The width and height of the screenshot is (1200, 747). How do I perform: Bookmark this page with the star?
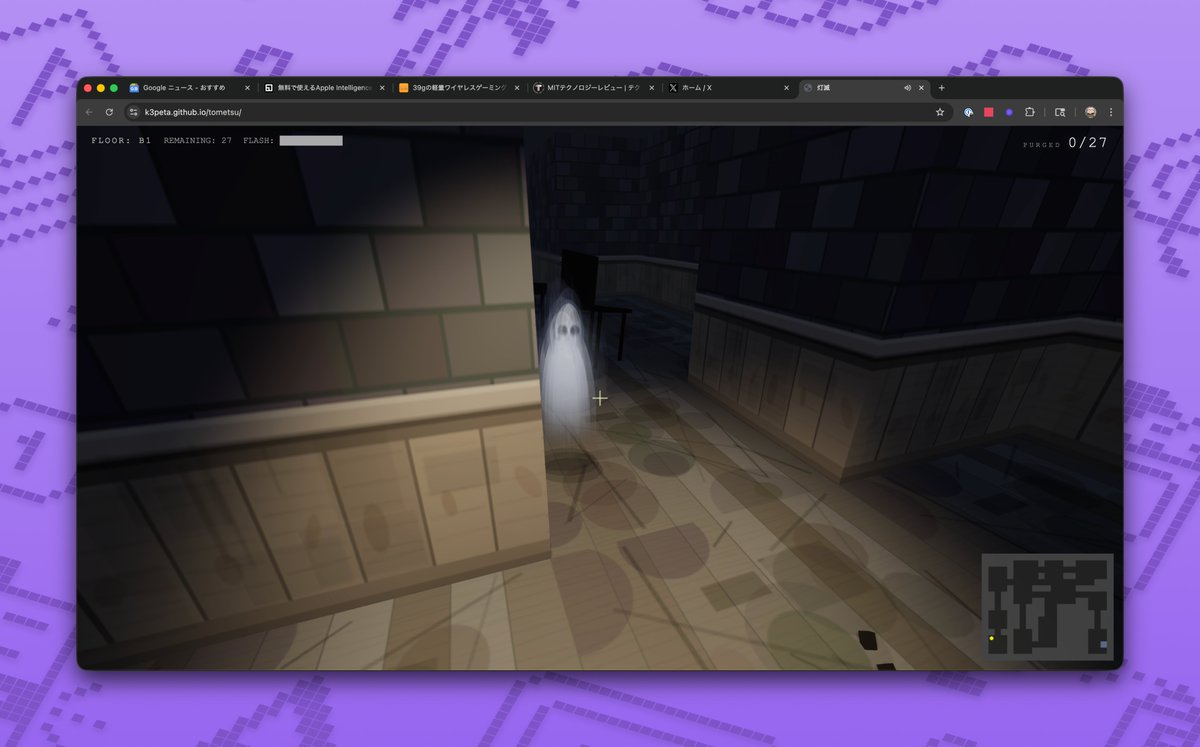(940, 112)
